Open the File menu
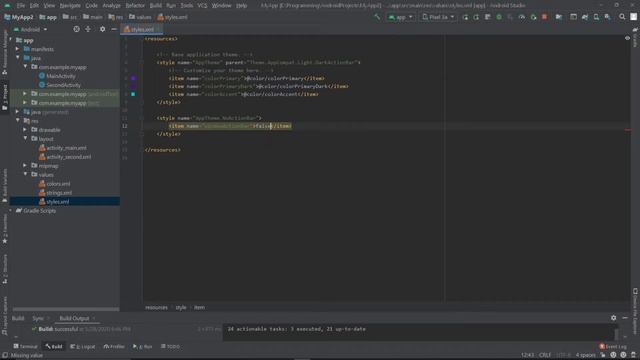This screenshot has height=360, width=640. [x=21, y=6]
